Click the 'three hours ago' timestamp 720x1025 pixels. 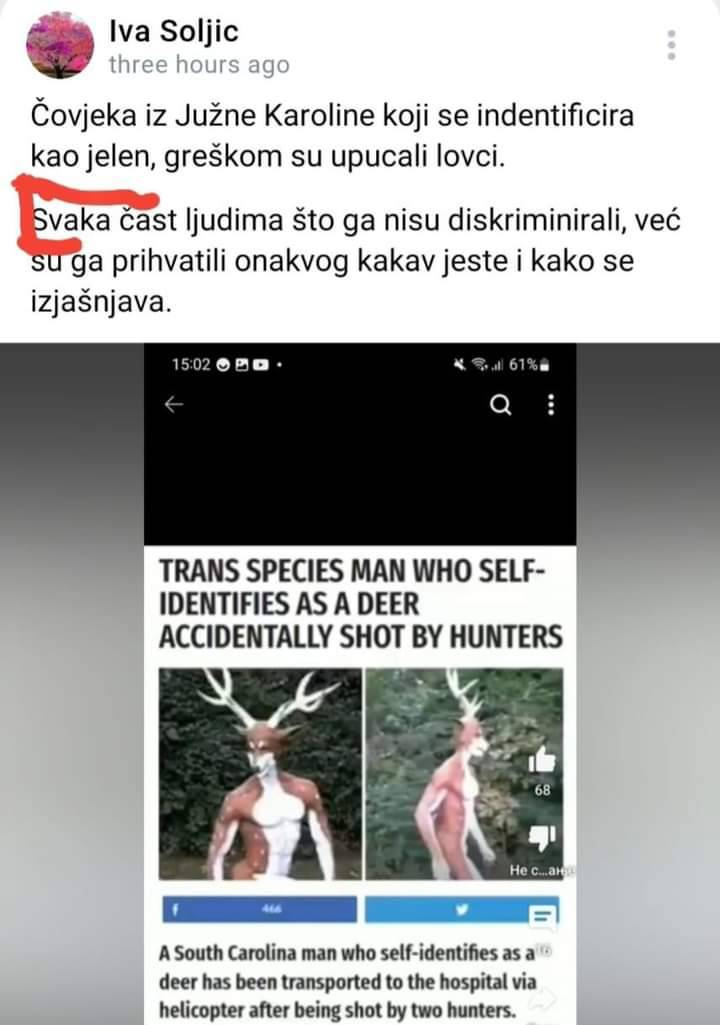click(199, 65)
